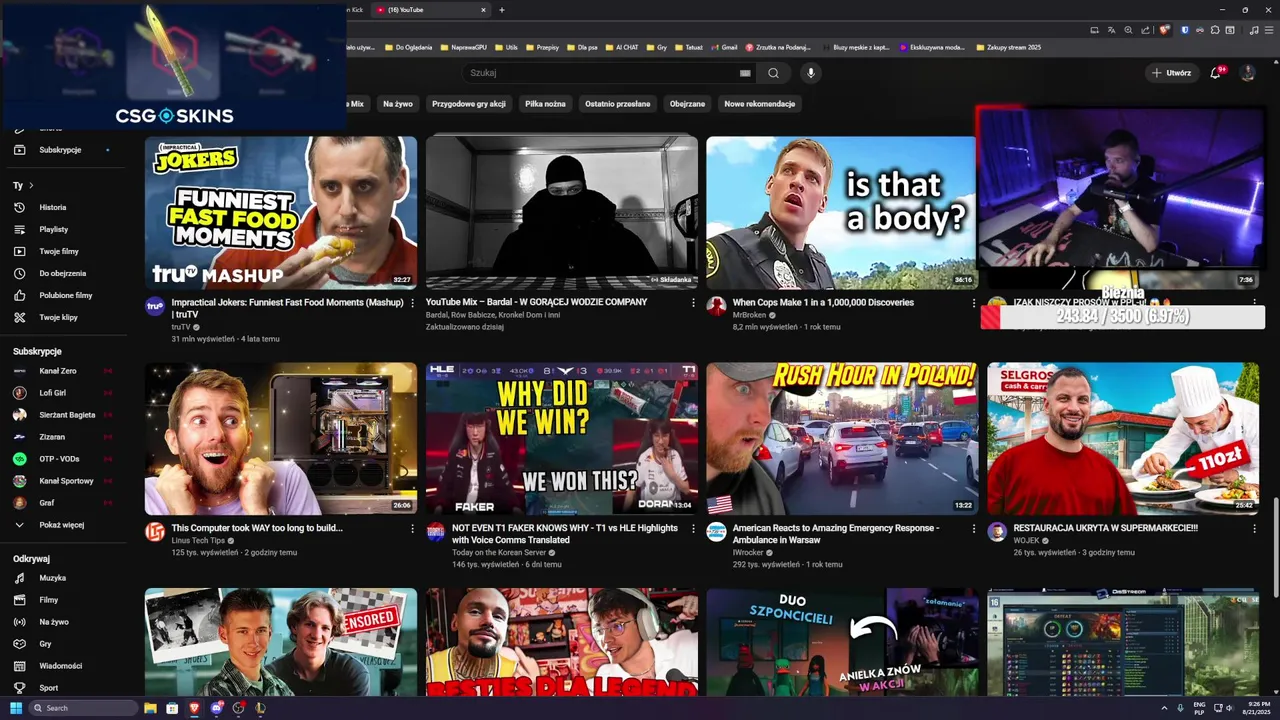
Task: Open the Sierżant Bagieta subscription
Action: [67, 415]
